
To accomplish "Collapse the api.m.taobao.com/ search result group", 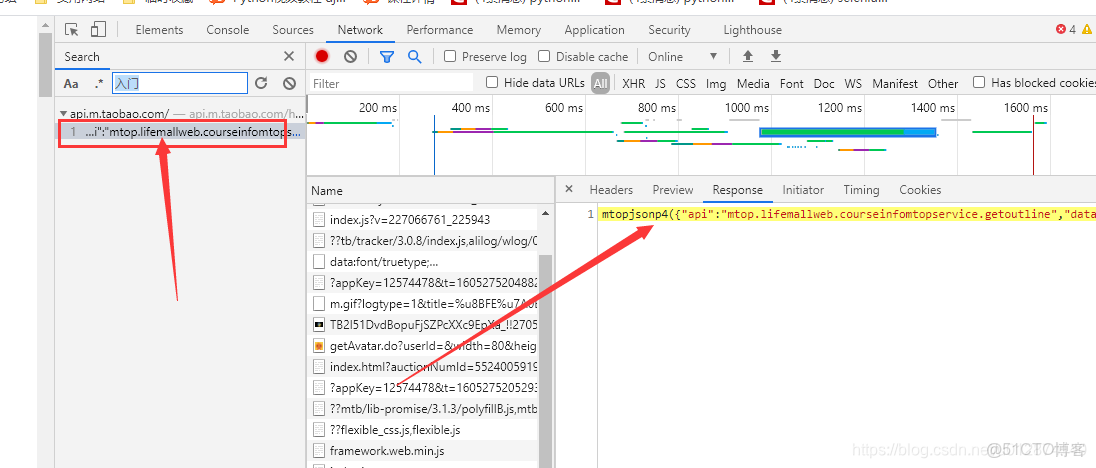I will (64, 113).
